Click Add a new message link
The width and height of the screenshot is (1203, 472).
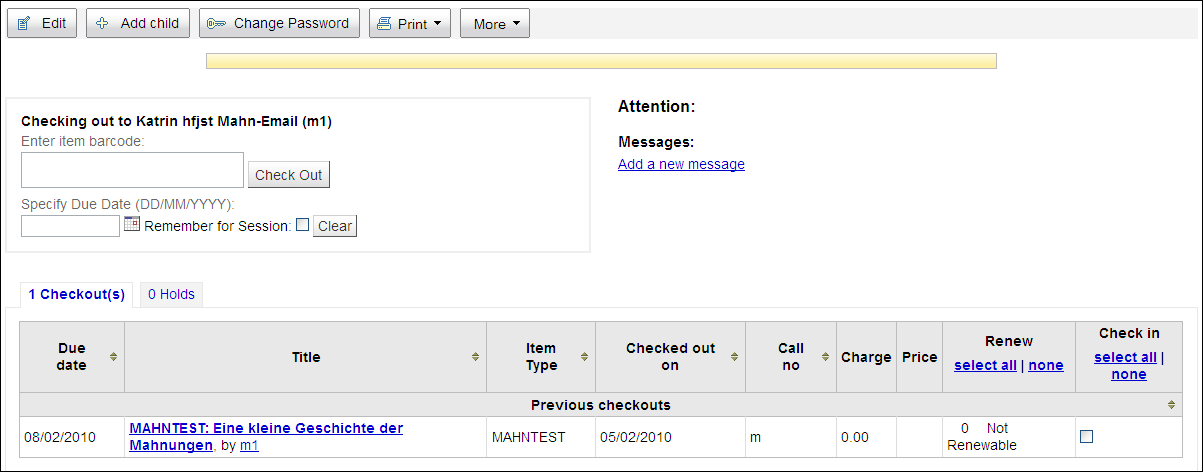[681, 164]
